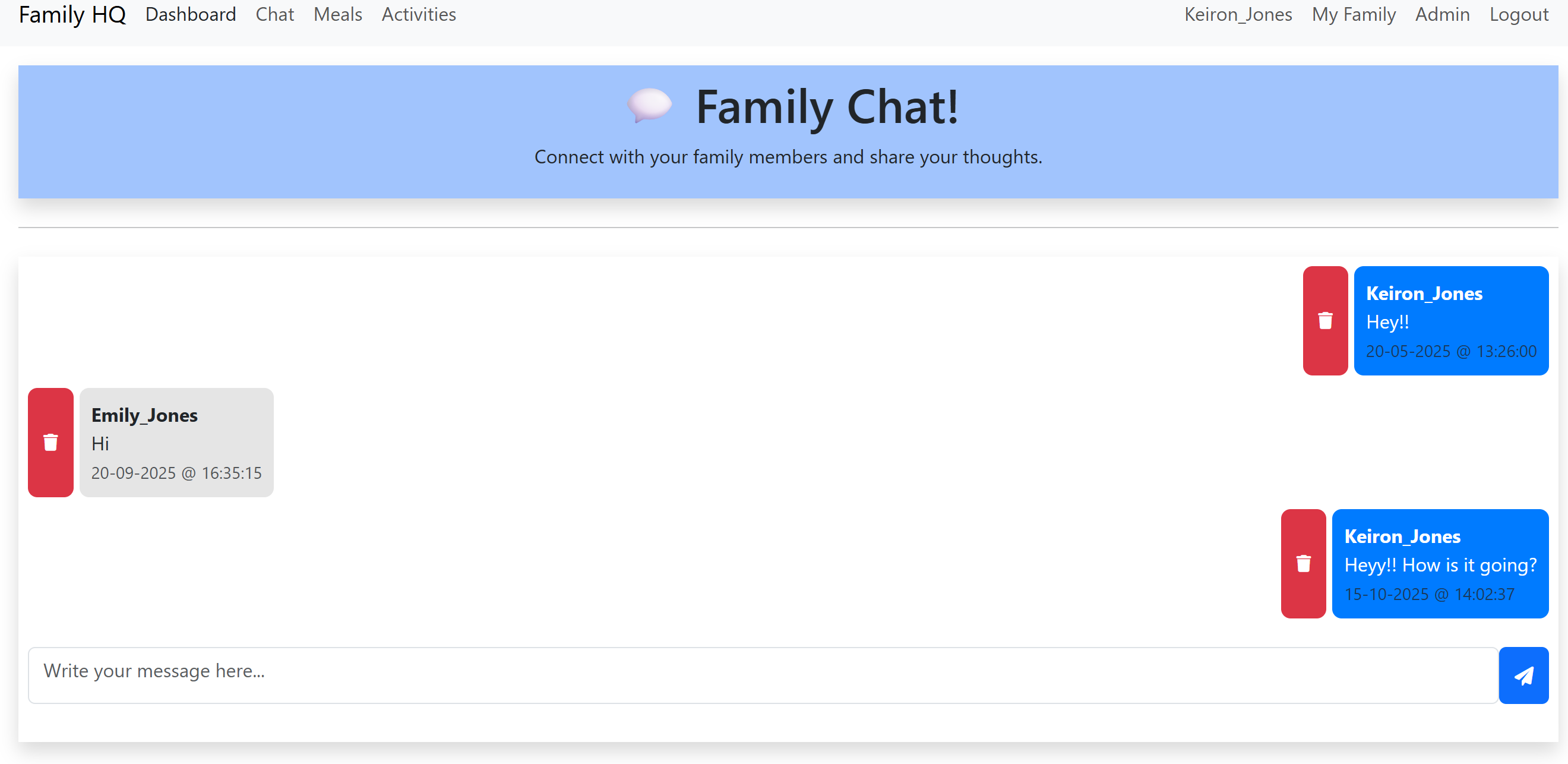
Task: Click the Admin link
Action: [1442, 14]
